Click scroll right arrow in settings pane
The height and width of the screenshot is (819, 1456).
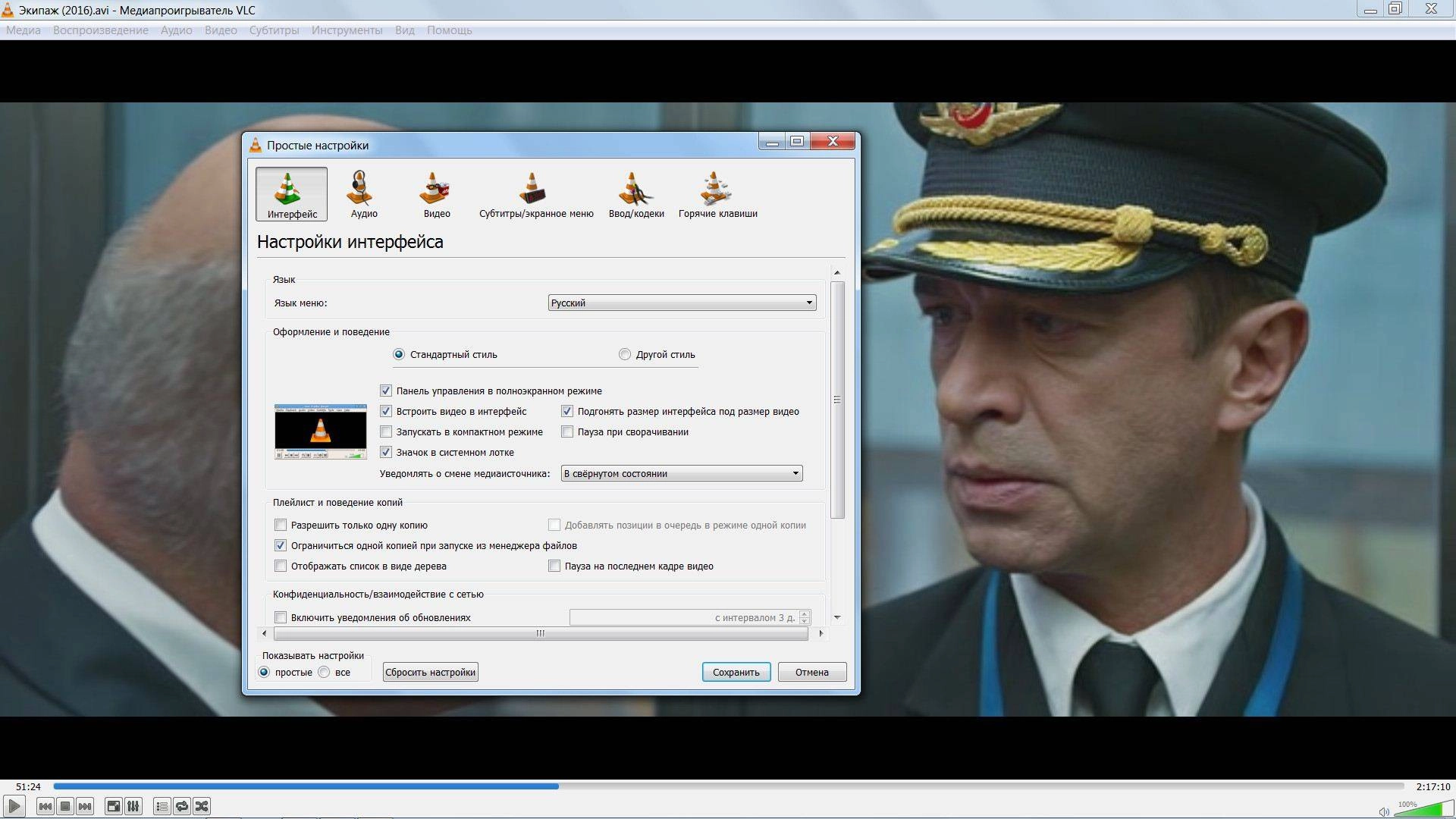tap(821, 633)
